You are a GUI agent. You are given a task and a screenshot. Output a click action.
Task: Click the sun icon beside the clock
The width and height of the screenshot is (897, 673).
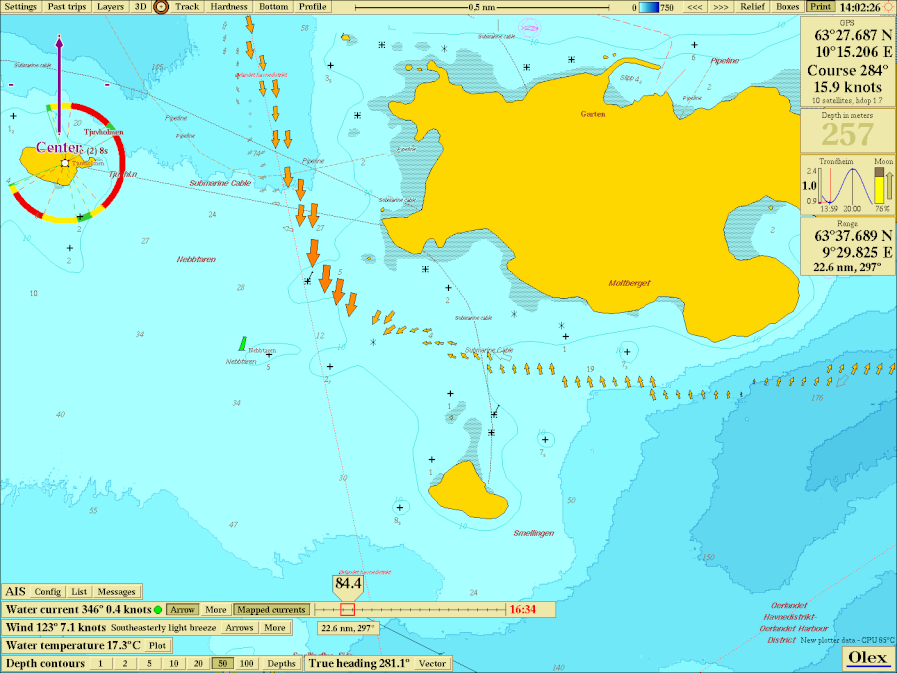click(888, 7)
